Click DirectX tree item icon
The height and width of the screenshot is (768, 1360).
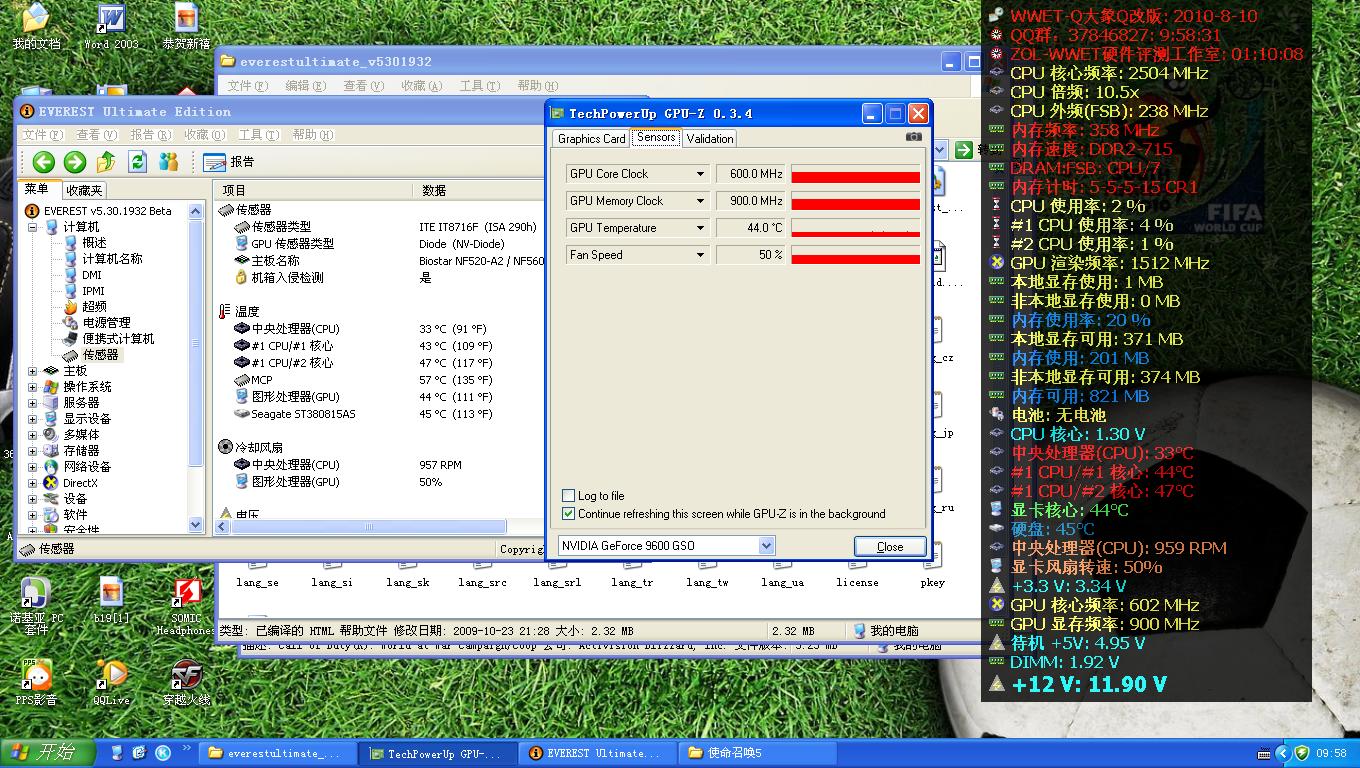51,483
